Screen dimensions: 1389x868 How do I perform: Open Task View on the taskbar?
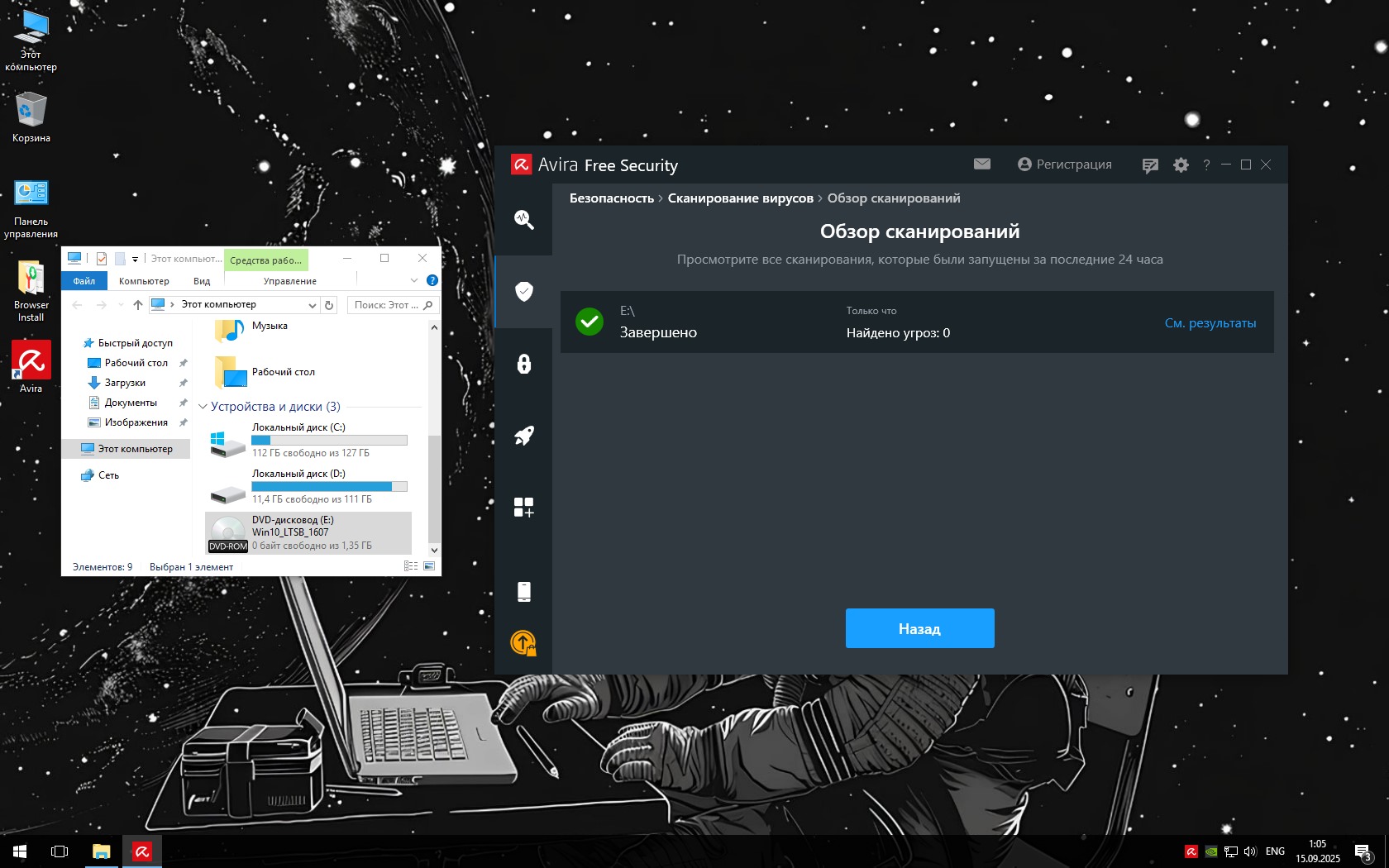coord(60,851)
